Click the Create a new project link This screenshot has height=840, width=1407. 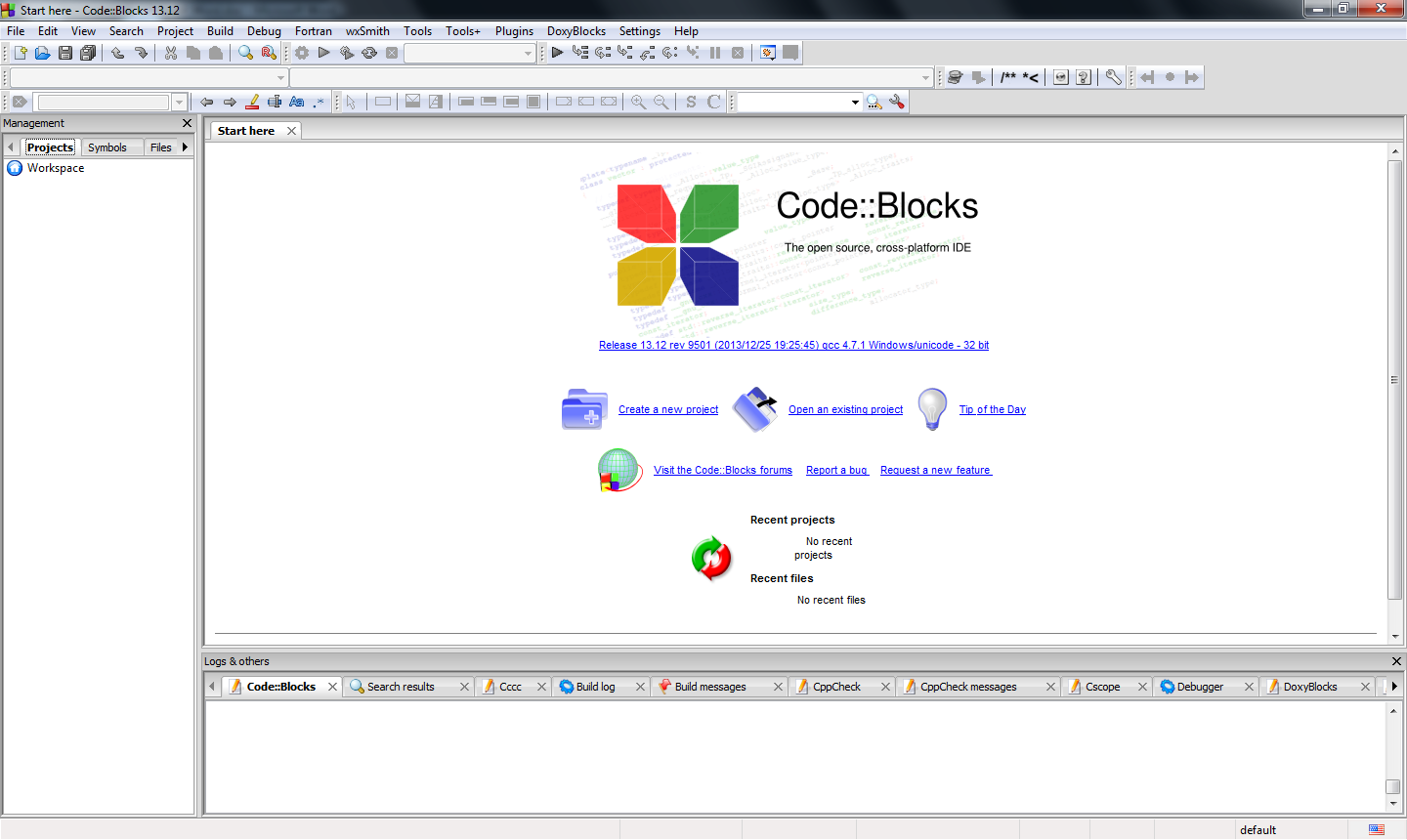click(668, 410)
